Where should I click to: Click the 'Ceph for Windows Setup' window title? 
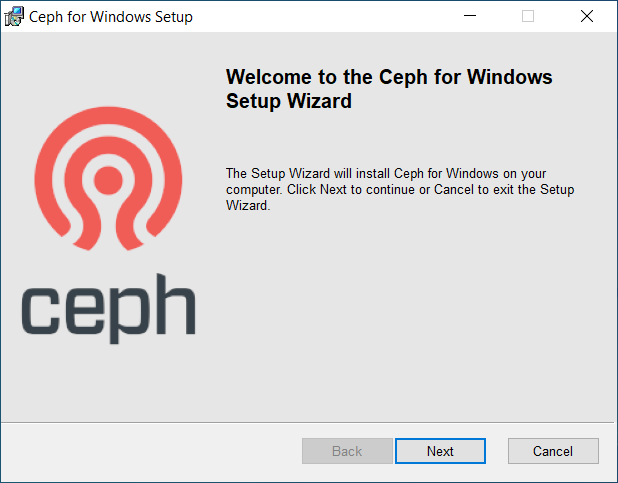(x=111, y=17)
